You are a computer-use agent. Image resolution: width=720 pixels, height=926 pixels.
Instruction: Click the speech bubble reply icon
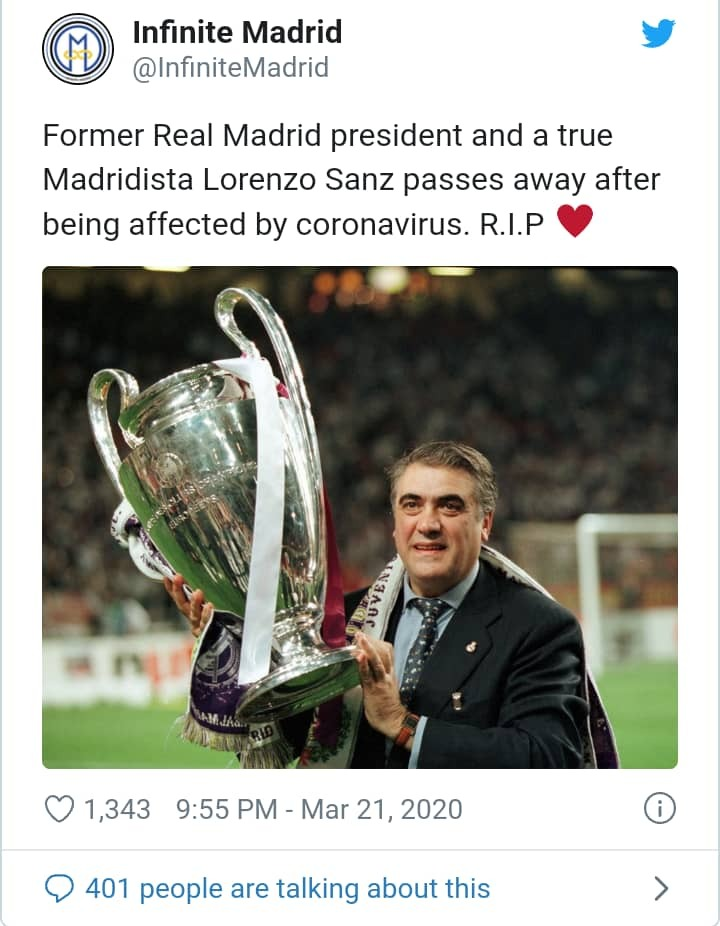pos(60,887)
